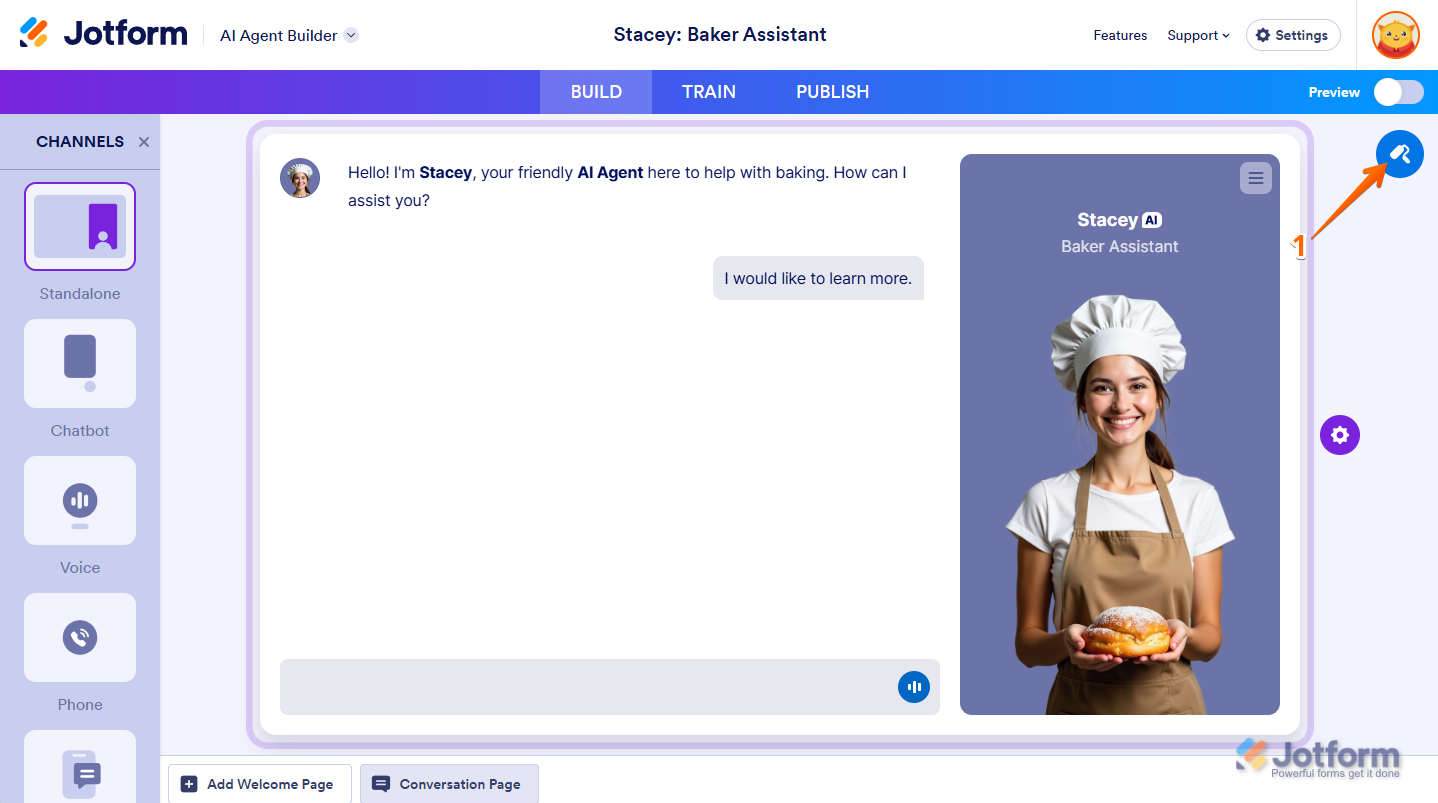Select the messaging channel below Phone
The width and height of the screenshot is (1438, 803).
coord(80,767)
